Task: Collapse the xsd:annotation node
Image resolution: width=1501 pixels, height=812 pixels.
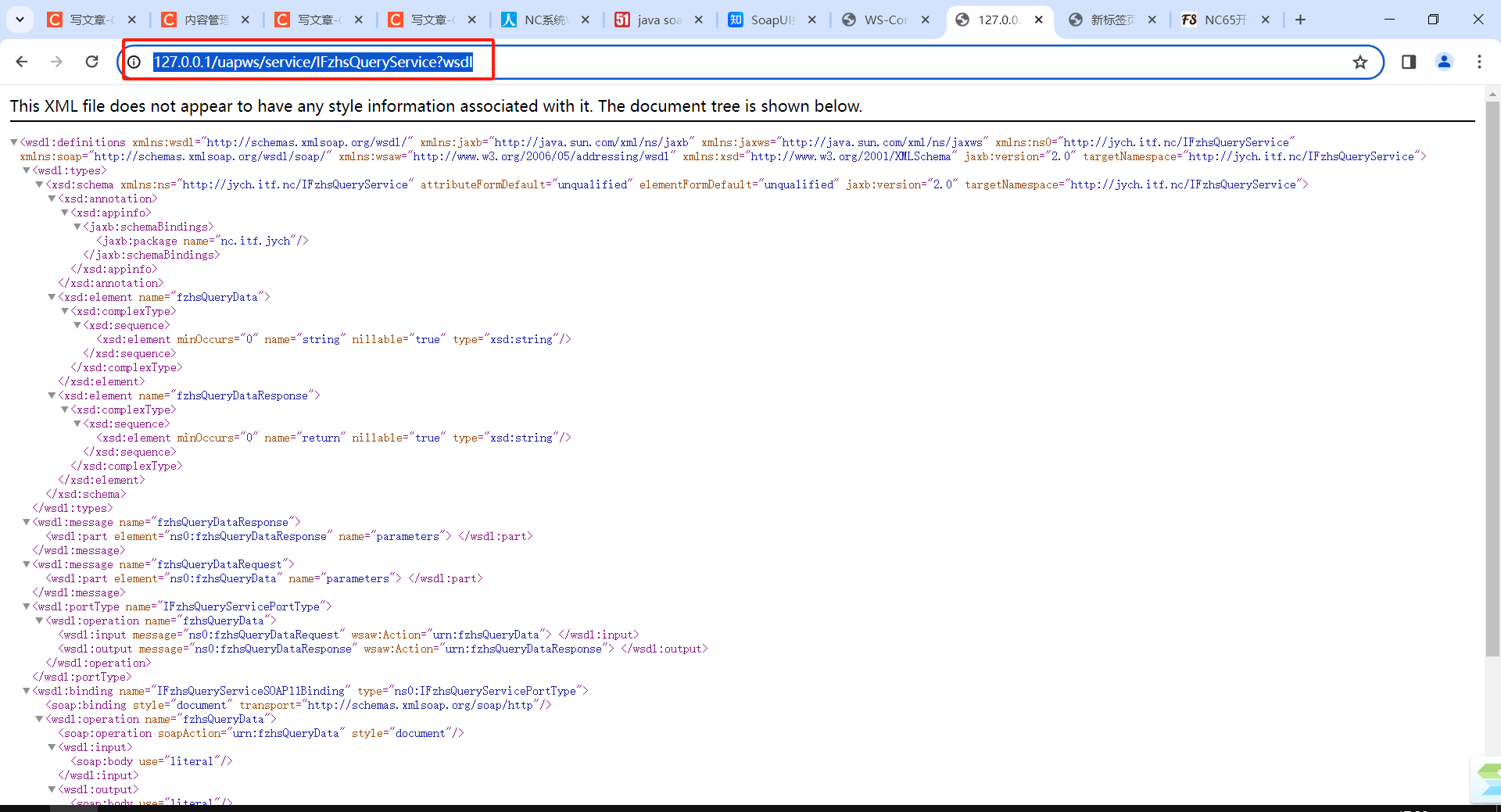Action: coord(52,199)
